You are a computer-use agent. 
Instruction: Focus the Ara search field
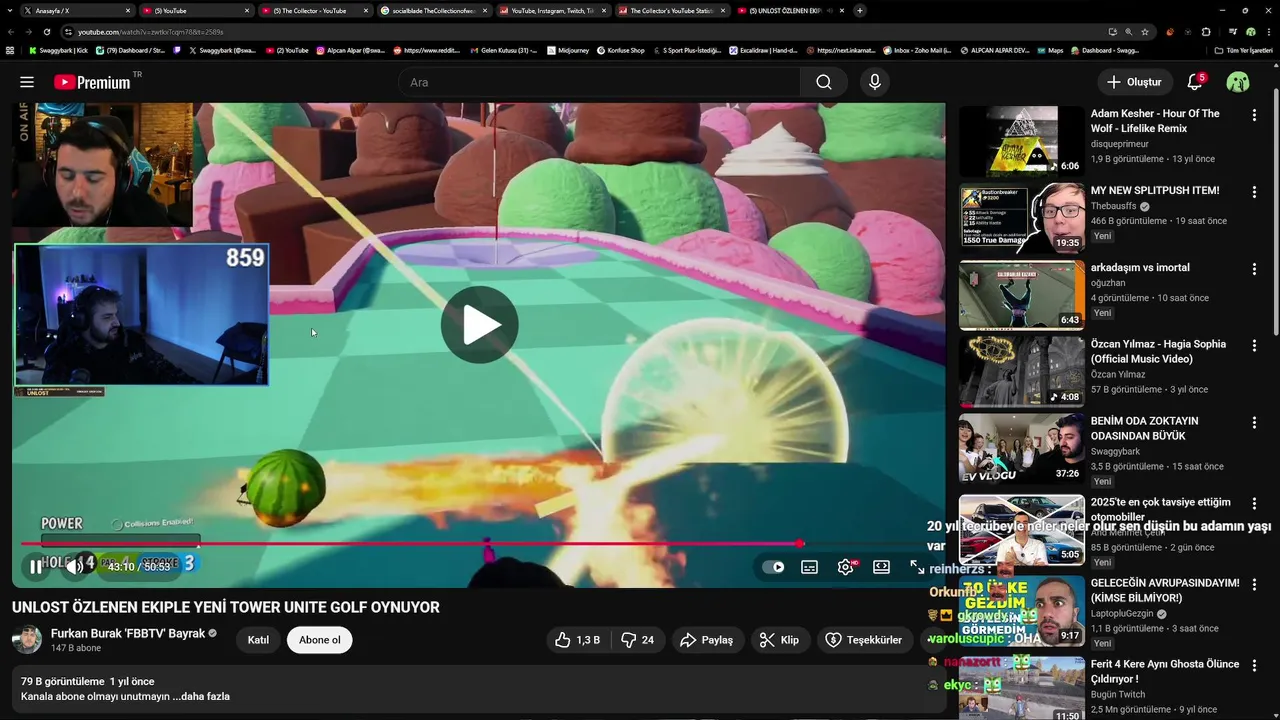(600, 82)
